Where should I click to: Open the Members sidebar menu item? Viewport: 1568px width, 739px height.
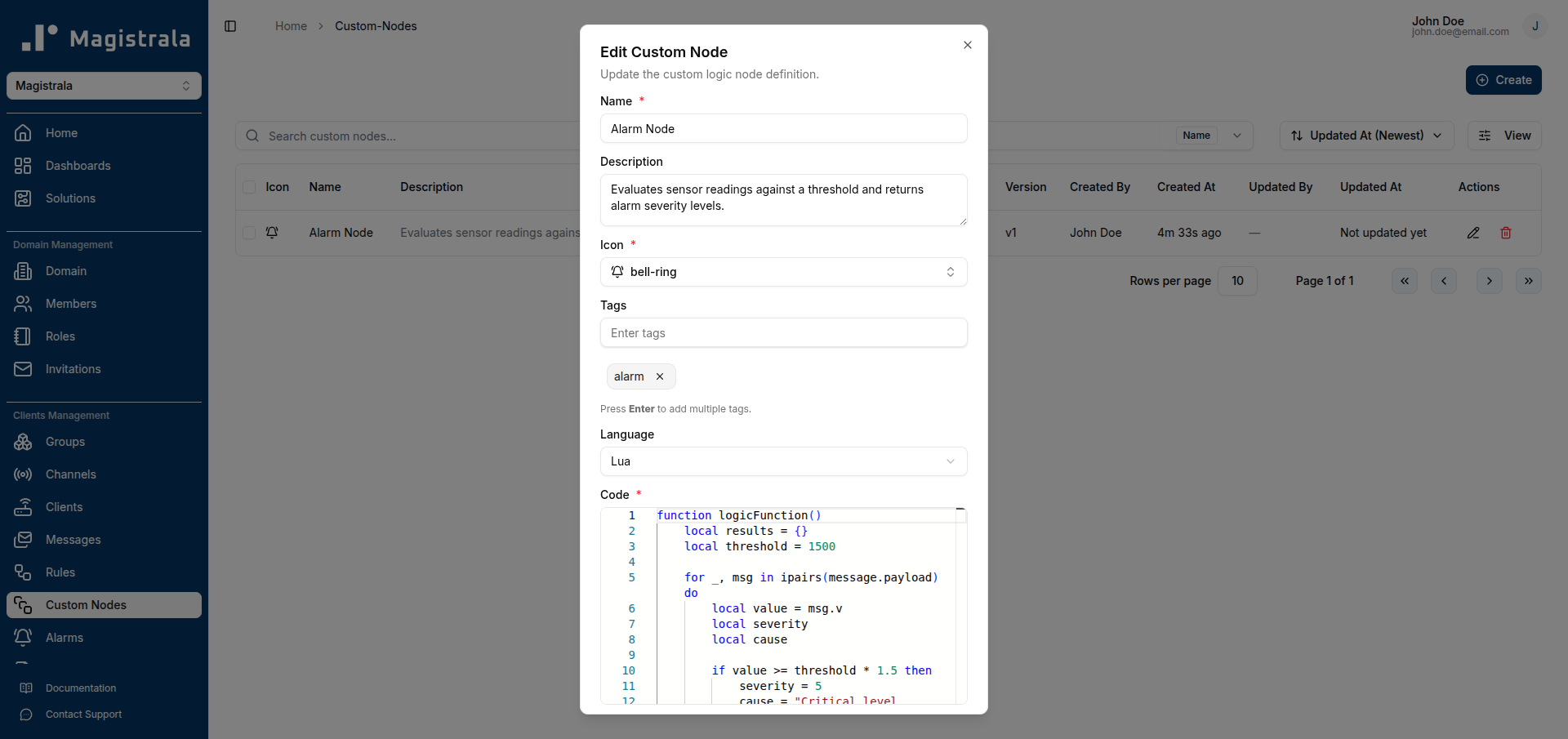(104, 304)
